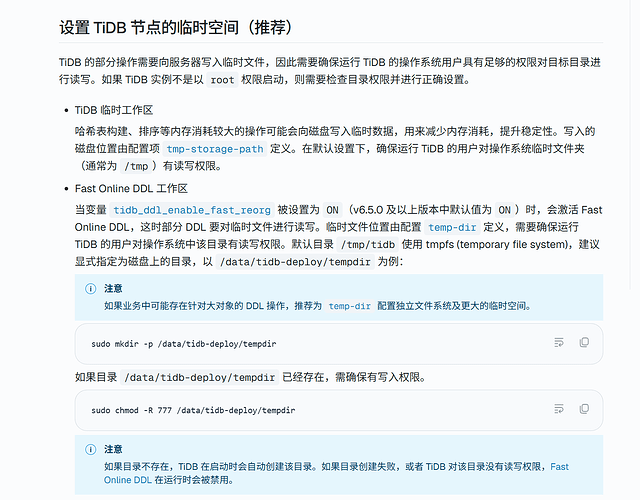
Task: Click the inline code root
Action: (222, 80)
